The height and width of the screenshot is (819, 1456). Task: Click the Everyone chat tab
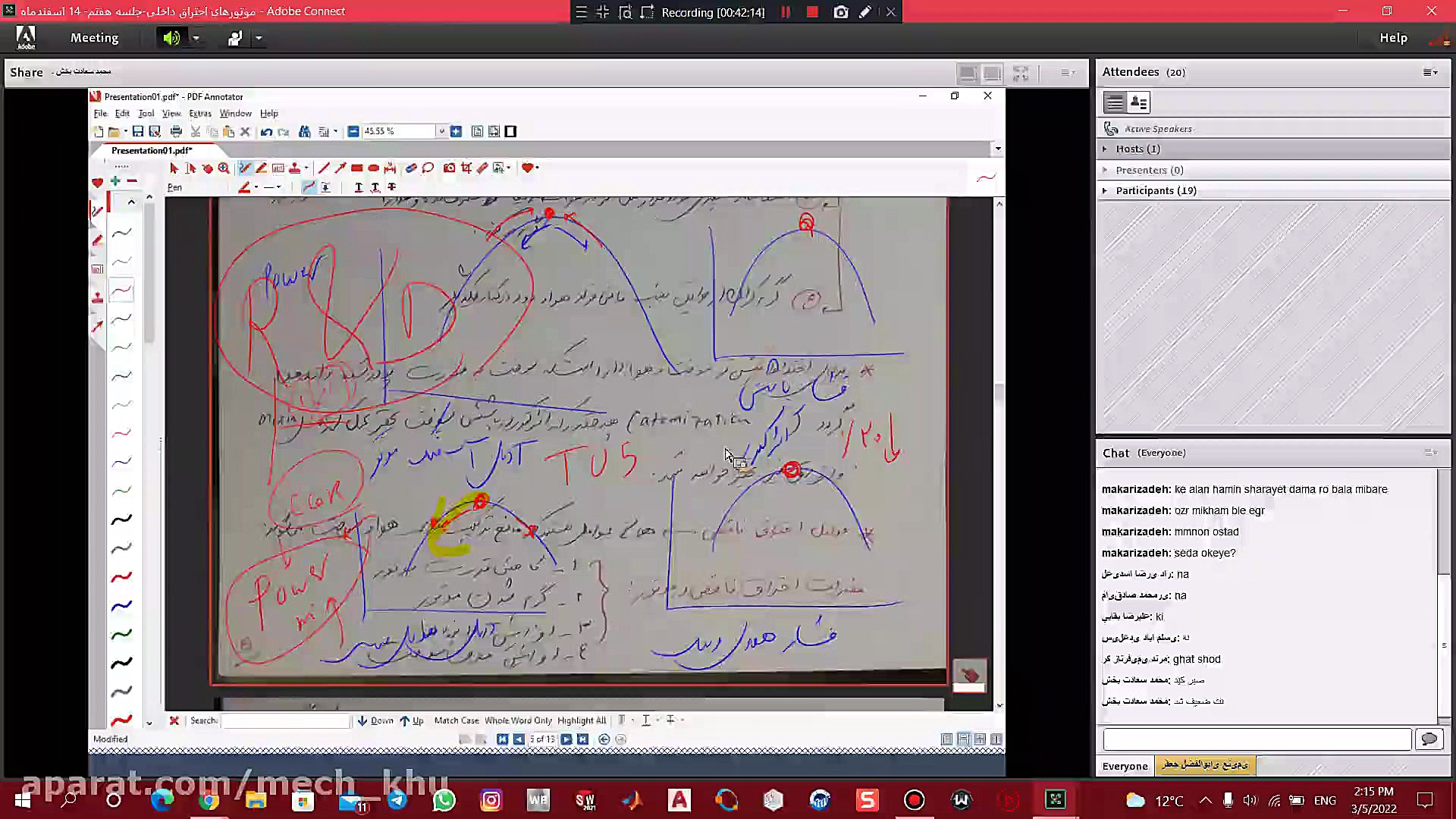point(1125,766)
